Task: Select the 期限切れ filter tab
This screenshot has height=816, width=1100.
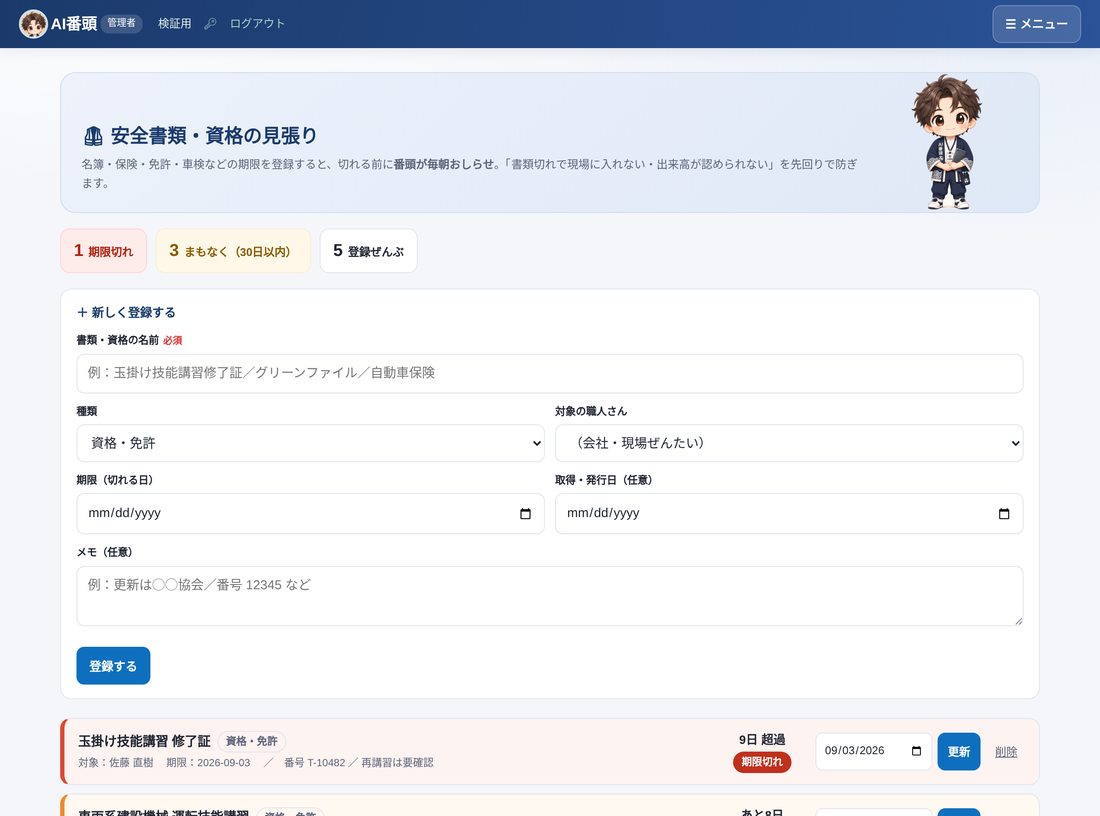Action: (104, 251)
